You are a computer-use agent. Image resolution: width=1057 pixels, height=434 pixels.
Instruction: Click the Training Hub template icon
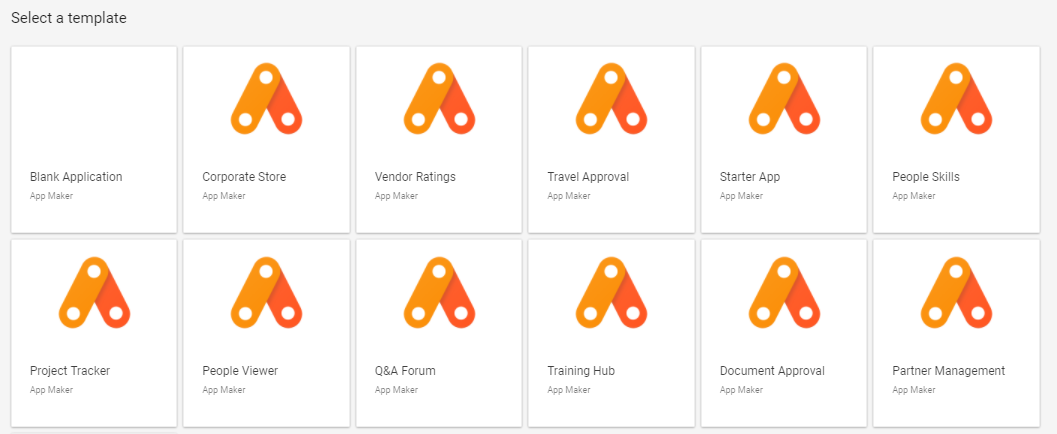[611, 293]
